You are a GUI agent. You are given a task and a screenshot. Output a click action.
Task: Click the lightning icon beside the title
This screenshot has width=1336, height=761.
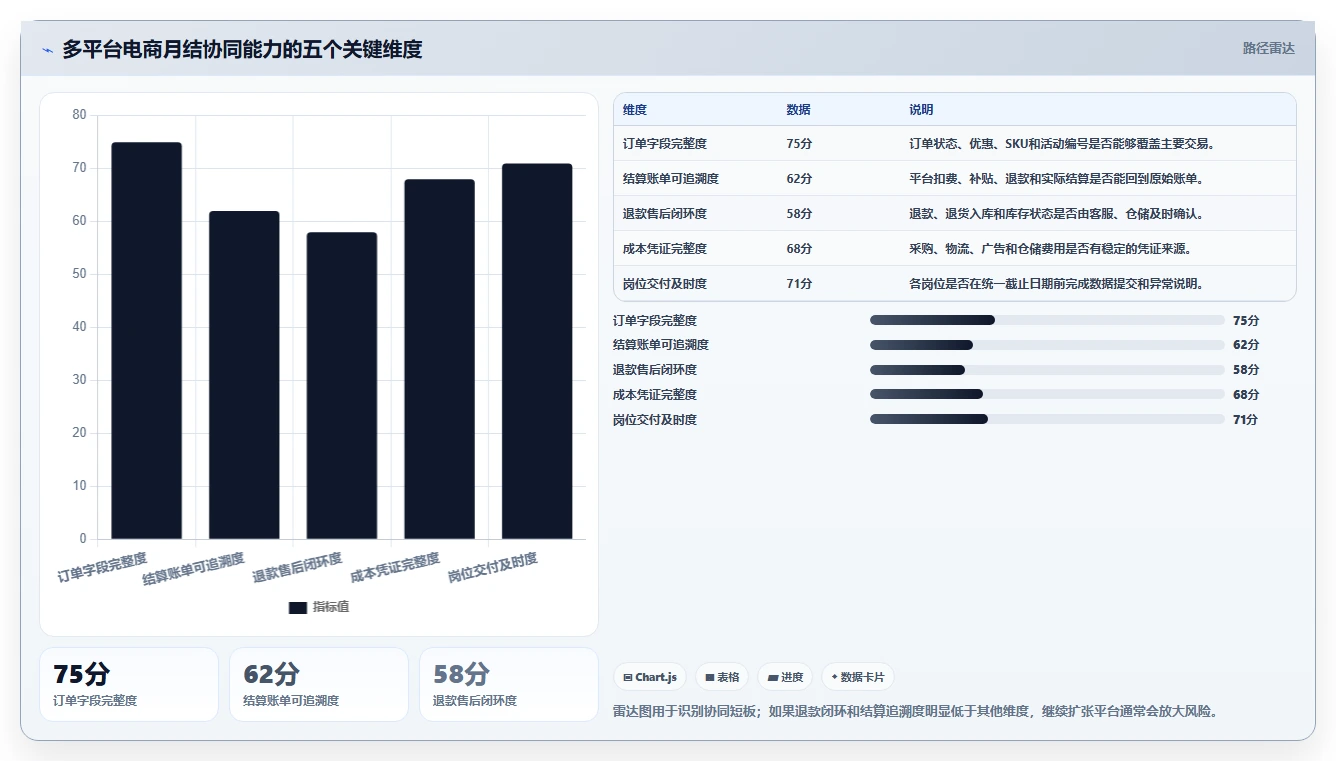pos(48,50)
